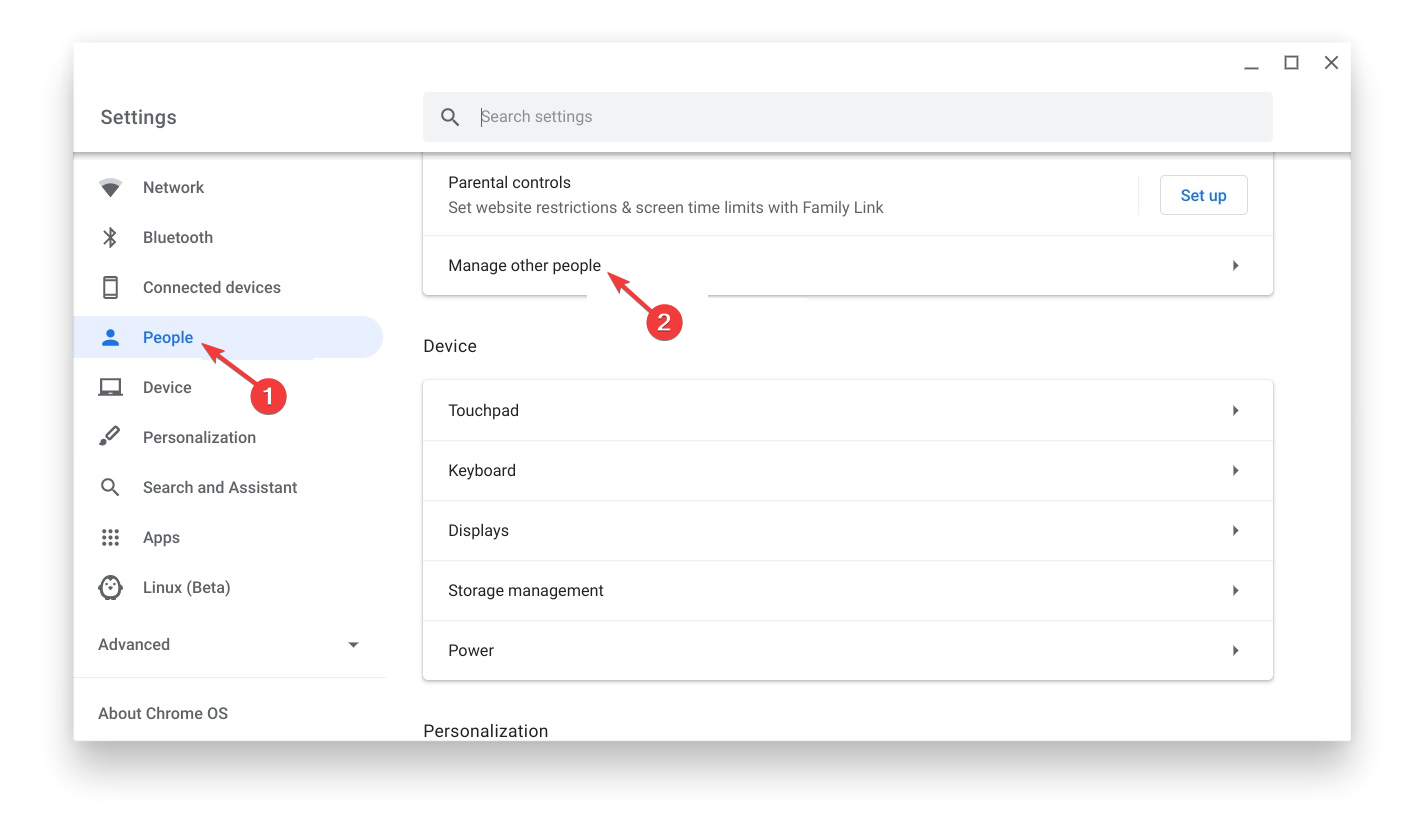The height and width of the screenshot is (817, 1406).
Task: Select the Search and Assistant magnifier icon
Action: [x=110, y=487]
